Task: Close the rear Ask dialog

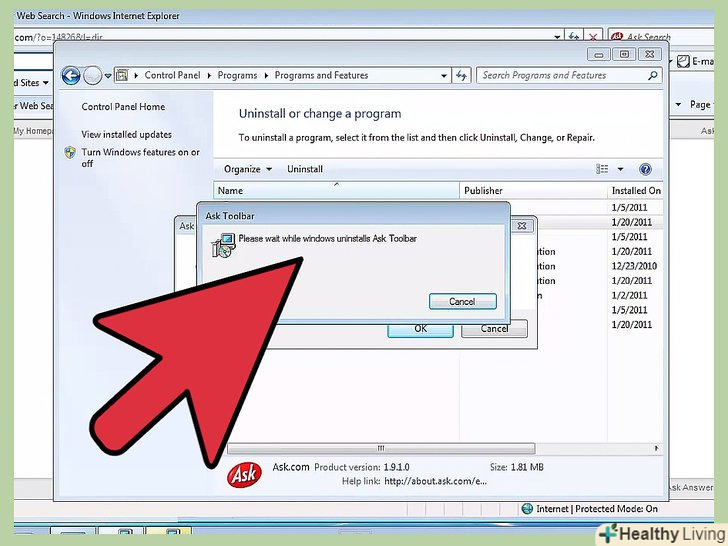Action: coord(522,226)
